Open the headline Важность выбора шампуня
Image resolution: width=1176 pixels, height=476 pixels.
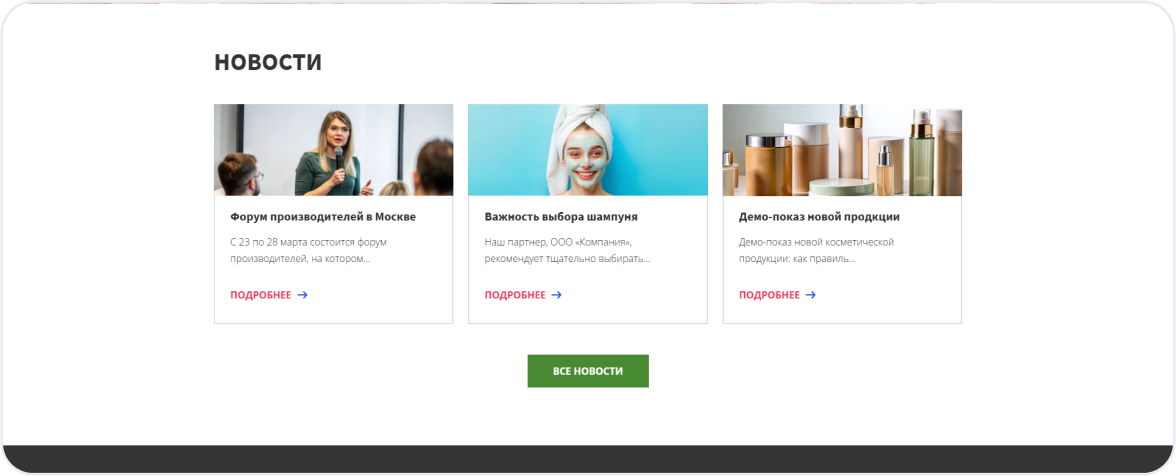(x=561, y=217)
